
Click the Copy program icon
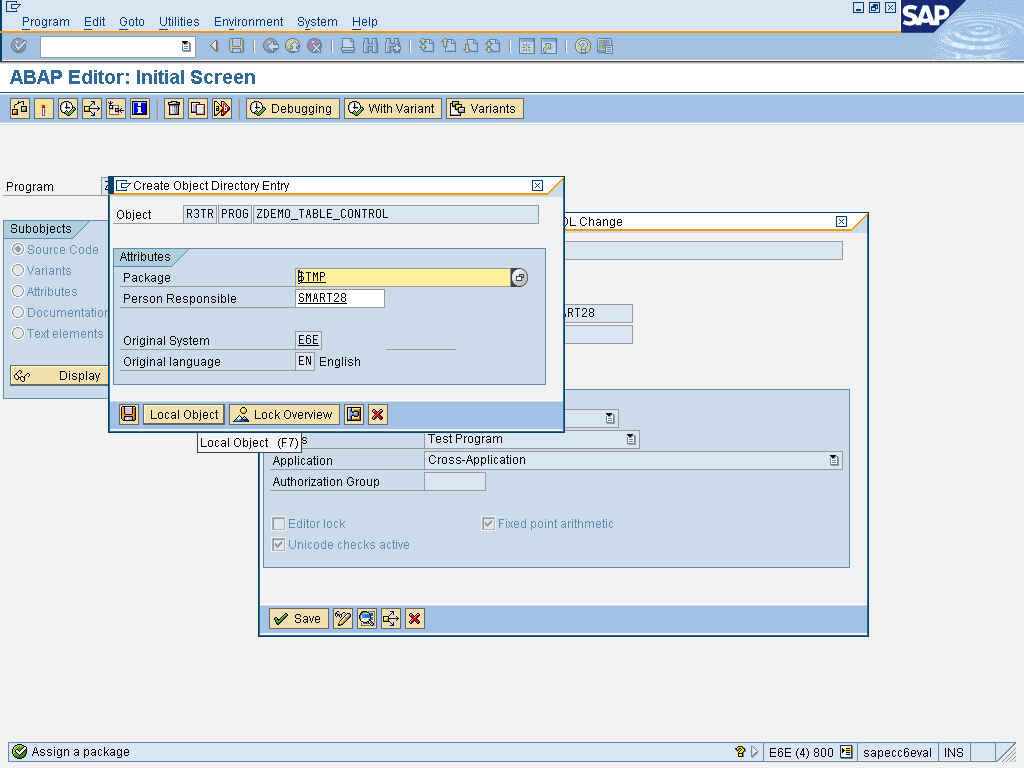(198, 108)
